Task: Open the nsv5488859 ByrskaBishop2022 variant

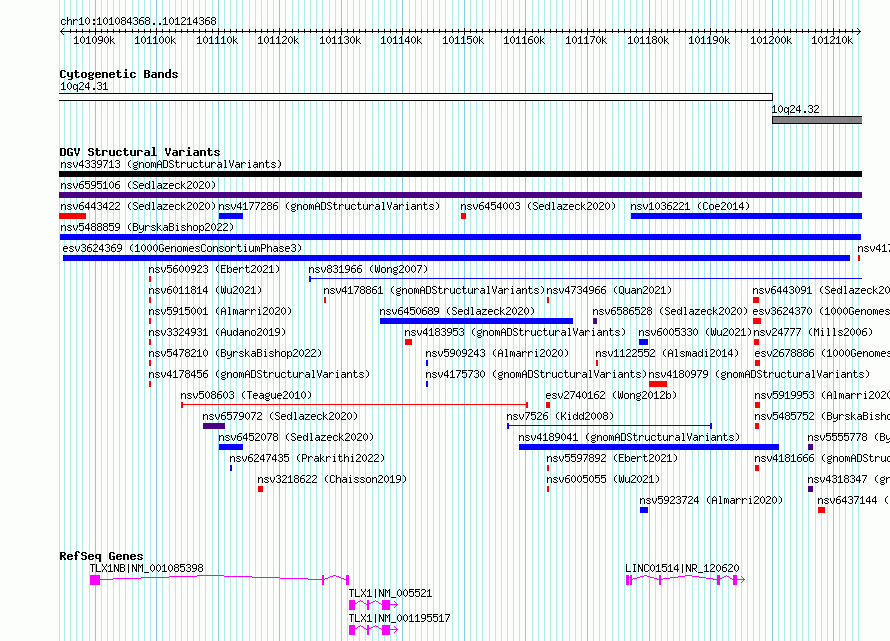Action: coord(147,228)
